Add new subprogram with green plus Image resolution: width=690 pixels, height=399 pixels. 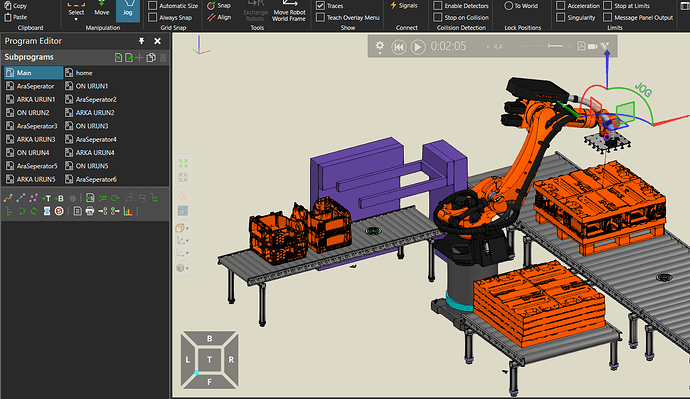[139, 58]
